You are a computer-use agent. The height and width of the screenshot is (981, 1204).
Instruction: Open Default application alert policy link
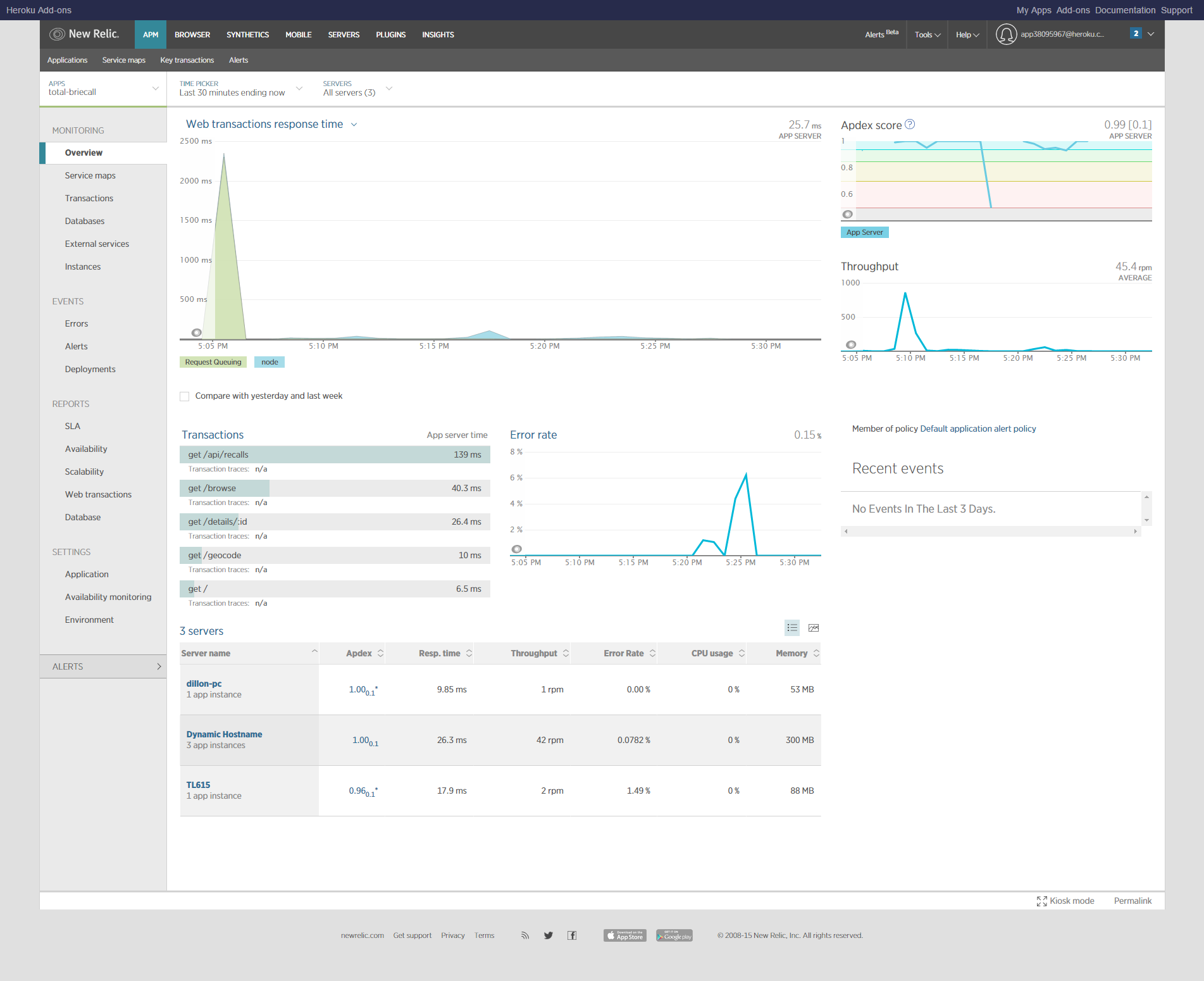pos(977,428)
